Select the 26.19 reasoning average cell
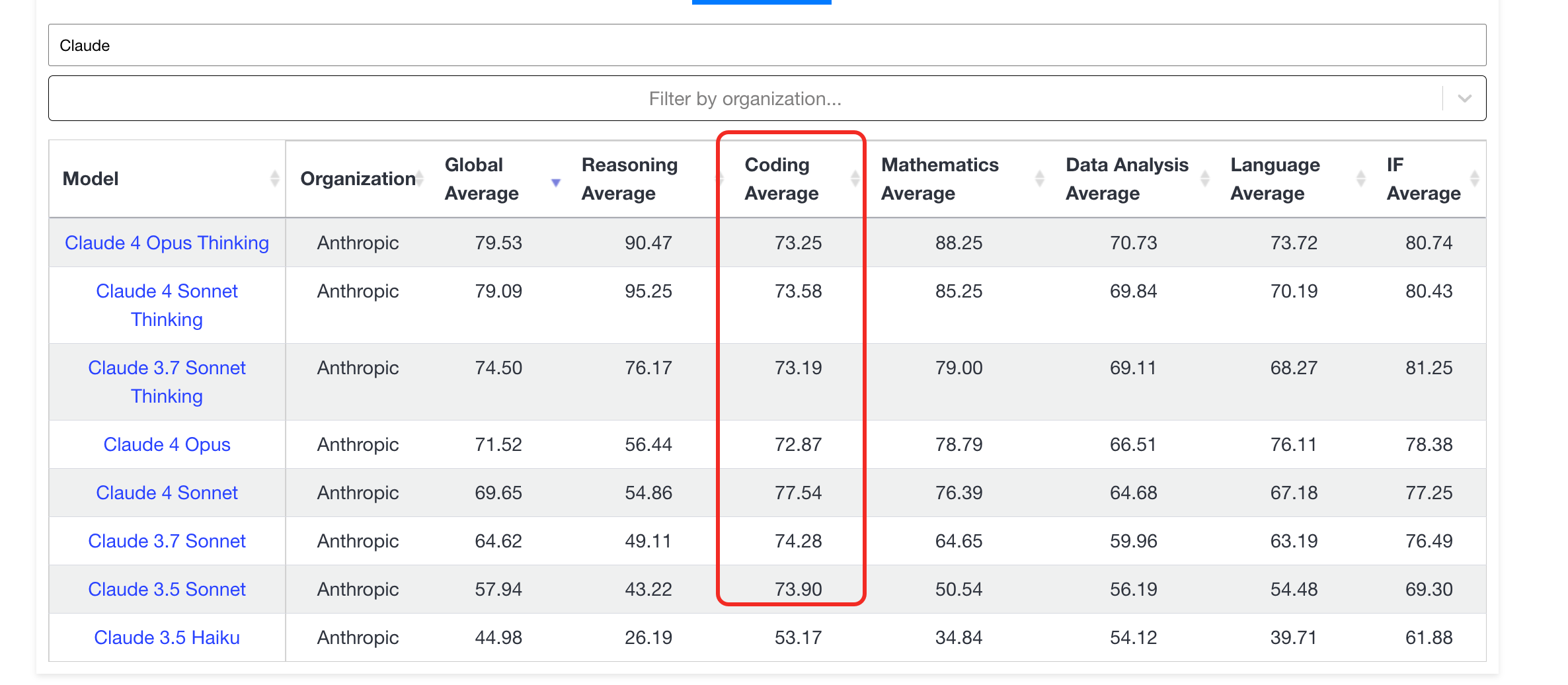The width and height of the screenshot is (1568, 685). pyautogui.click(x=648, y=637)
